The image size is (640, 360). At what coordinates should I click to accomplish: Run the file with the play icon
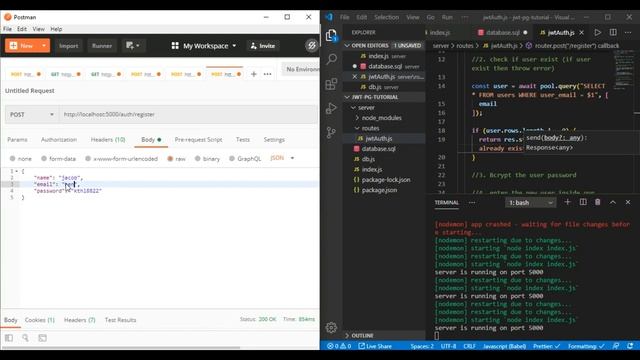pyautogui.click(x=598, y=32)
